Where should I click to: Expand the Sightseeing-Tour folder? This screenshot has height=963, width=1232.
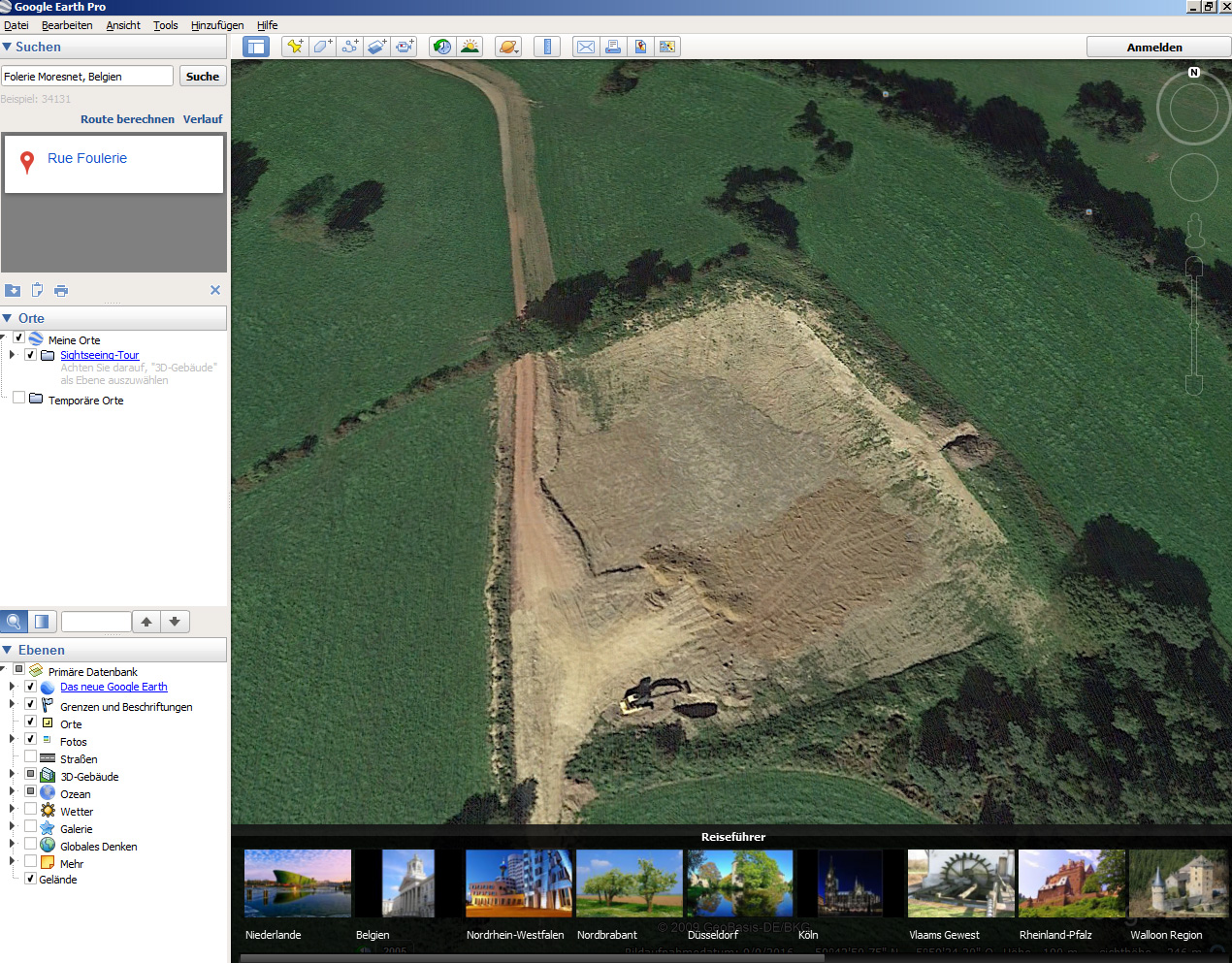pyautogui.click(x=12, y=355)
